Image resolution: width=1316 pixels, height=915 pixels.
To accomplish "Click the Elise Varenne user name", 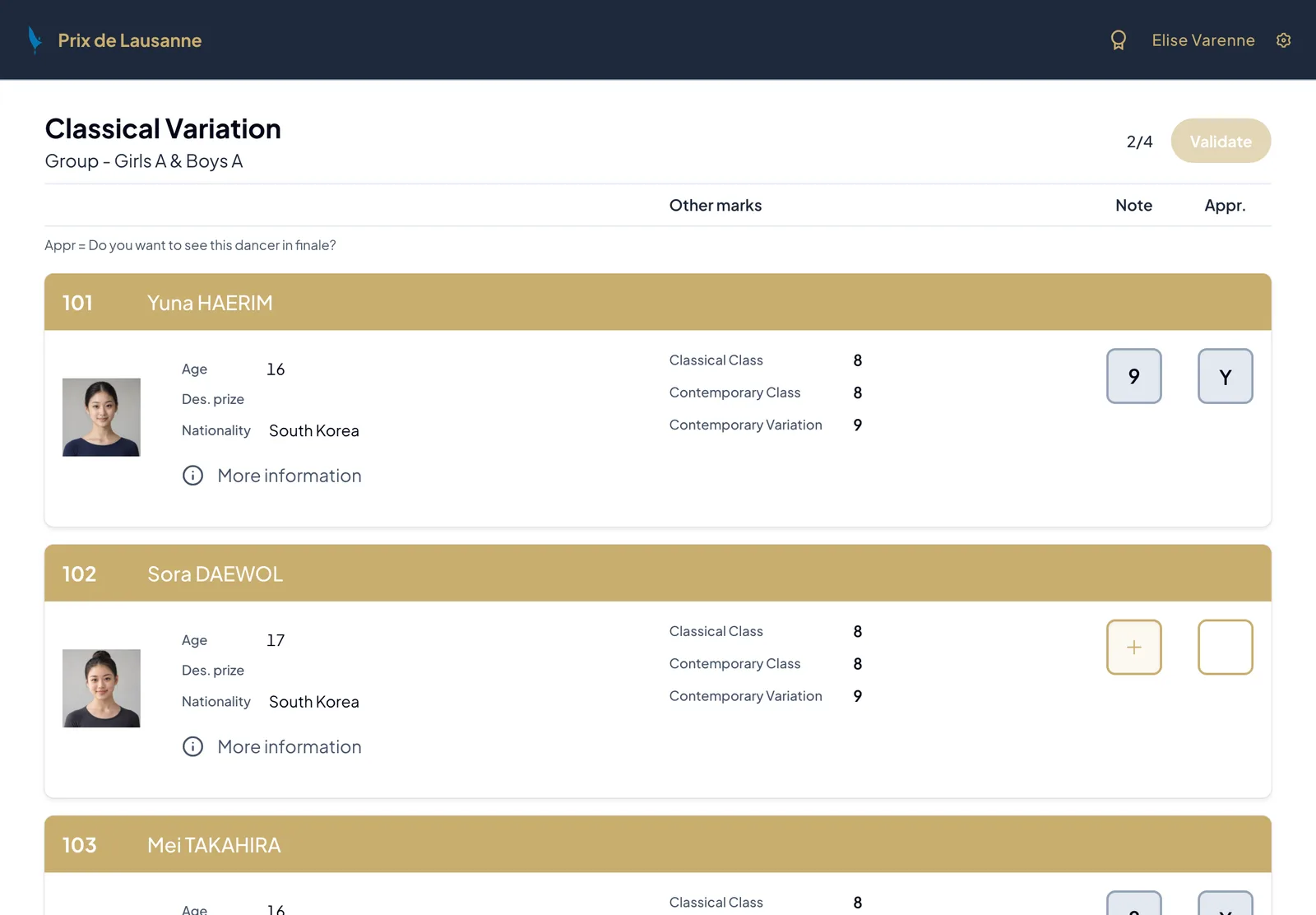I will click(x=1202, y=40).
